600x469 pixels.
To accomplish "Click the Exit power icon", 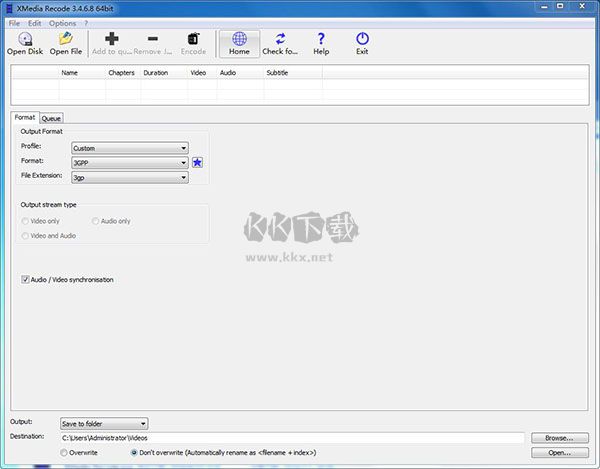I will [362, 39].
